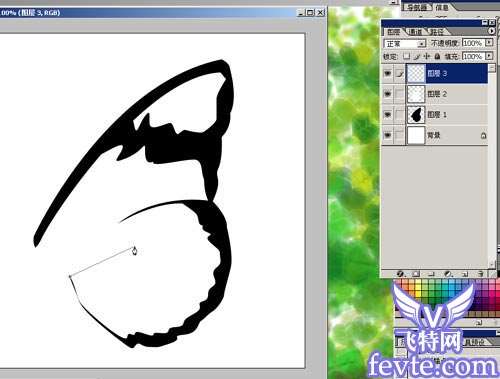
Task: Enable lock image pixels brush icon
Action: tap(417, 56)
